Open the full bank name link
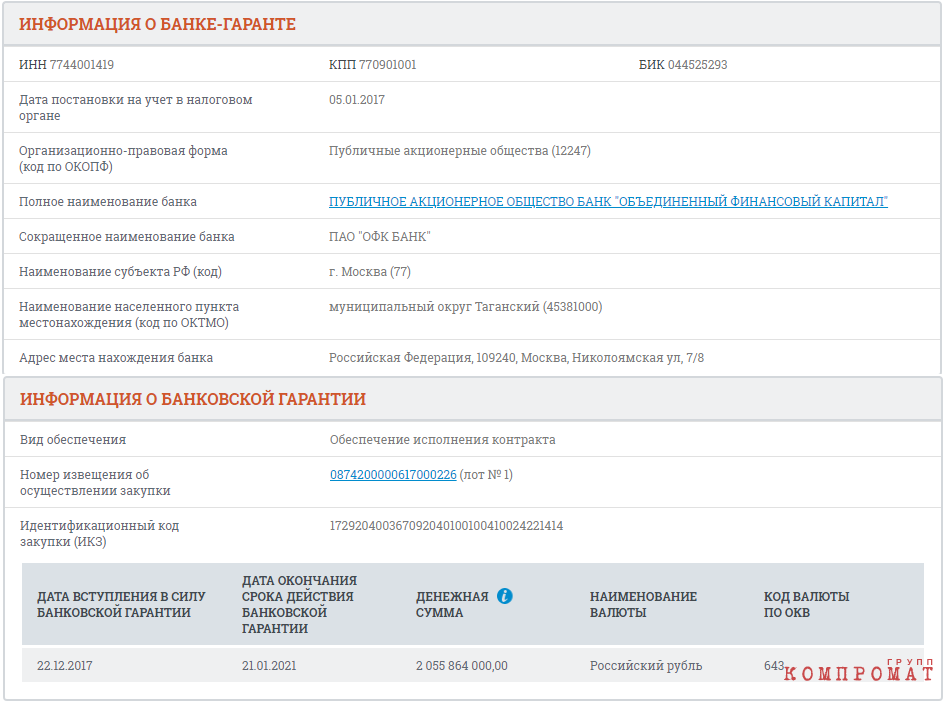The height and width of the screenshot is (701, 944). pyautogui.click(x=608, y=202)
